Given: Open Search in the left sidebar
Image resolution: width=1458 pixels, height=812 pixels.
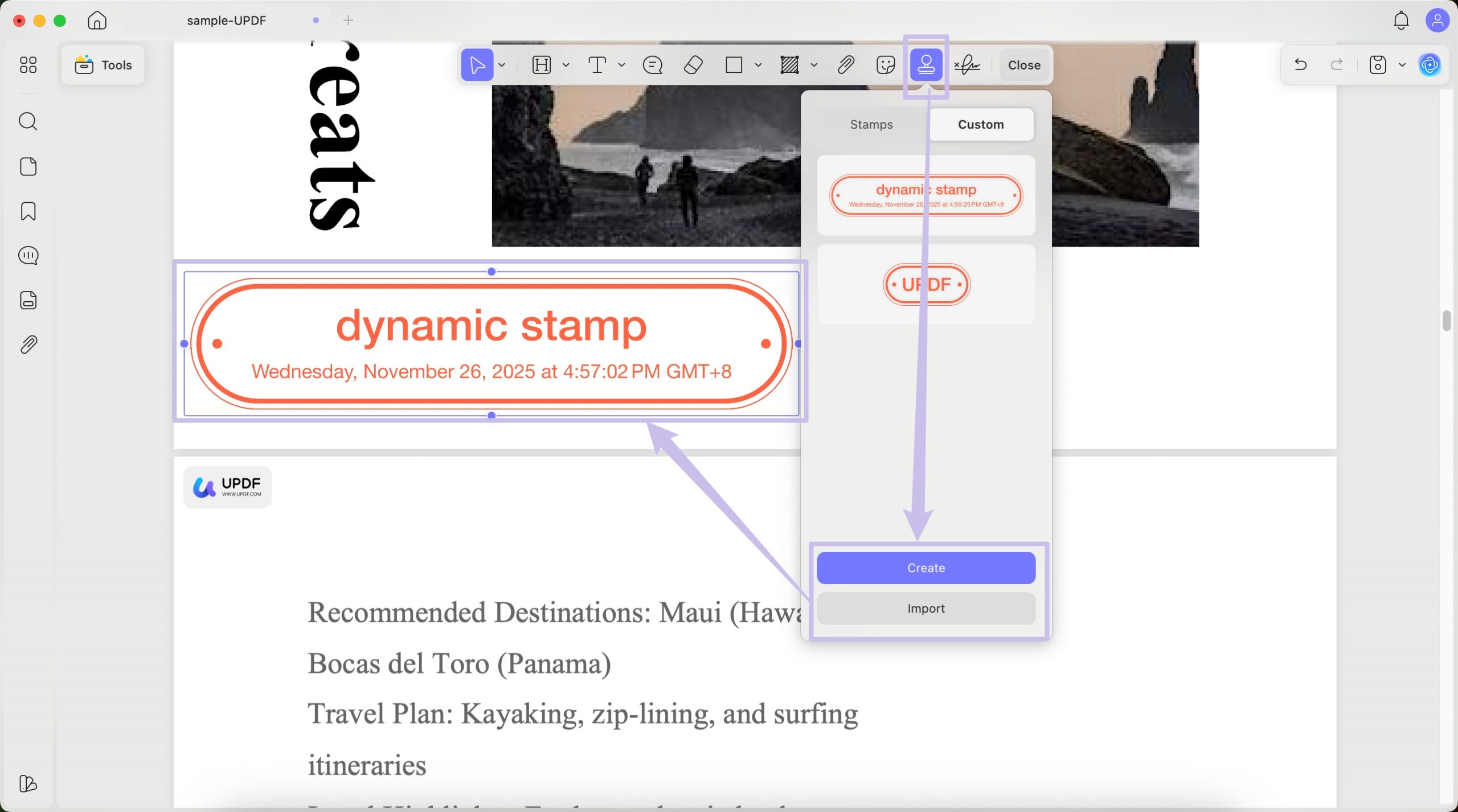Looking at the screenshot, I should pos(27,121).
